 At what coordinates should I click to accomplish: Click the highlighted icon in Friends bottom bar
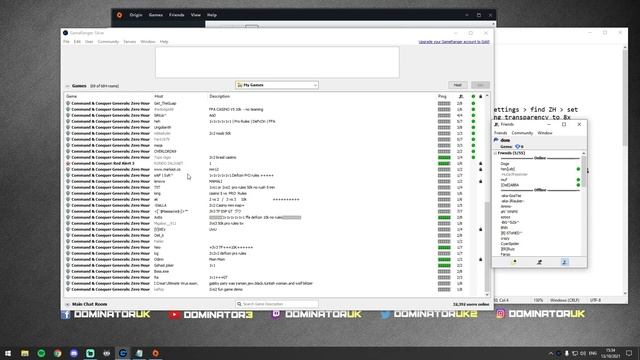pos(564,262)
